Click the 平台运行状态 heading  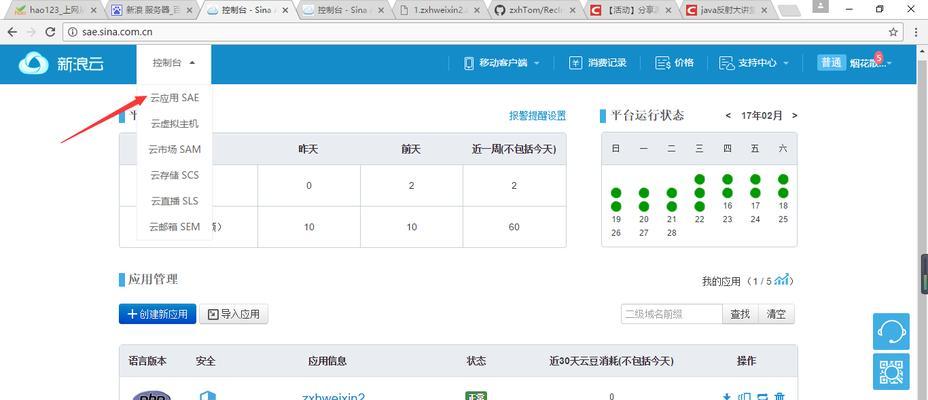click(647, 115)
